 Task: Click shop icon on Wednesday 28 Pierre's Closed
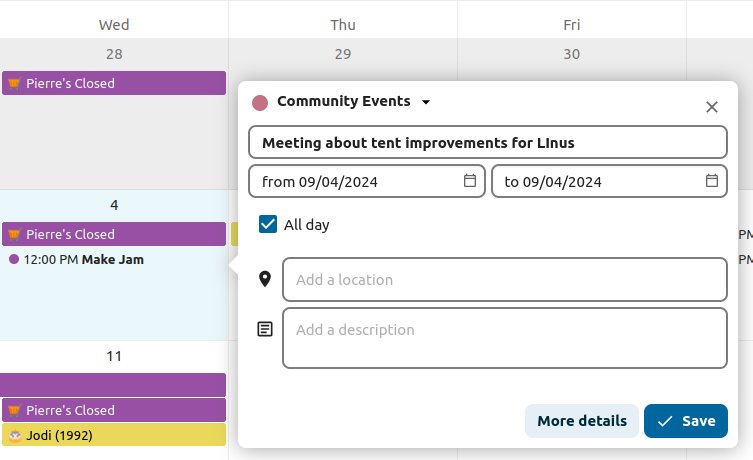pos(14,83)
